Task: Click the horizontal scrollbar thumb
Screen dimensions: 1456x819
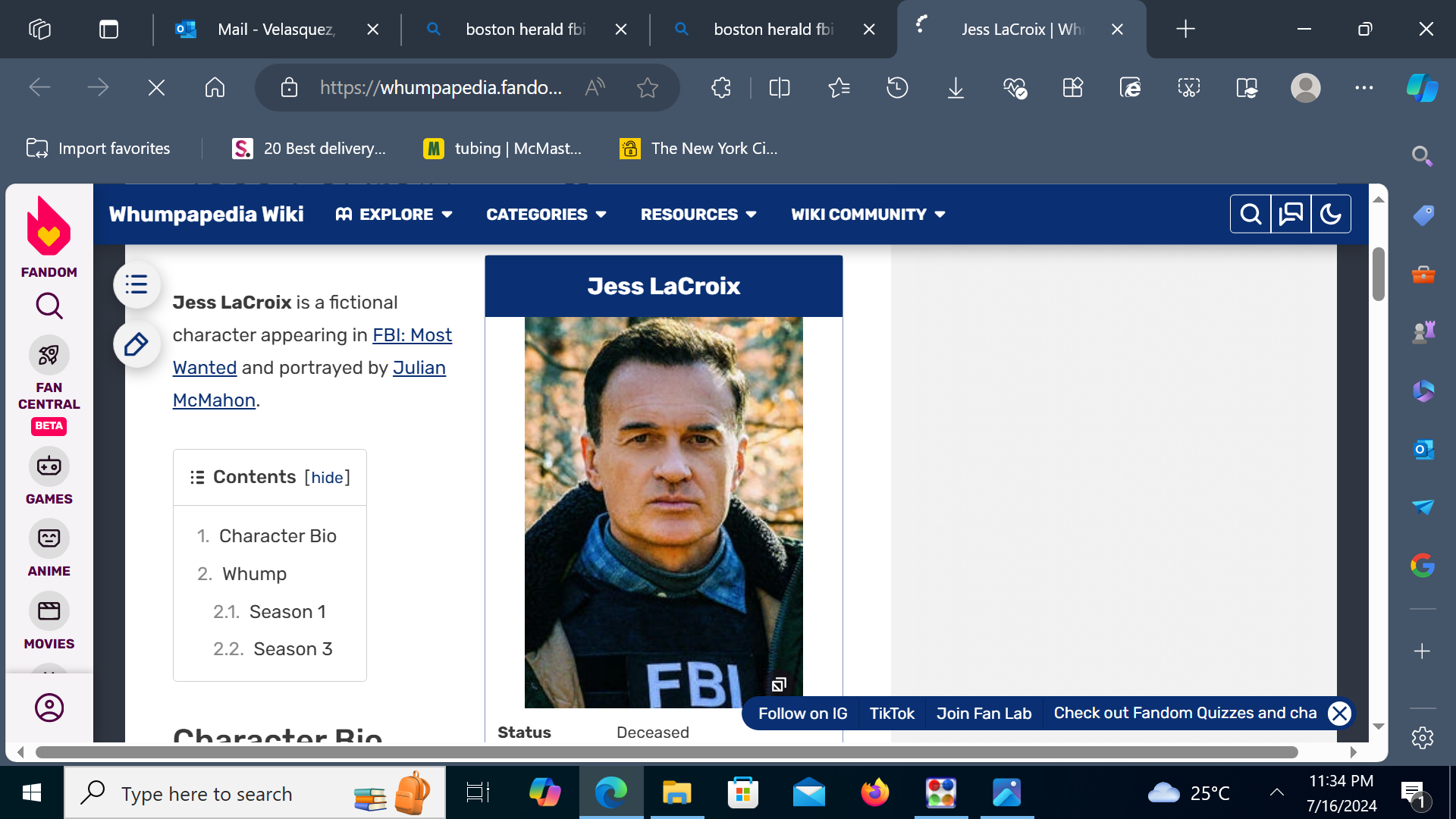Action: coord(667,752)
